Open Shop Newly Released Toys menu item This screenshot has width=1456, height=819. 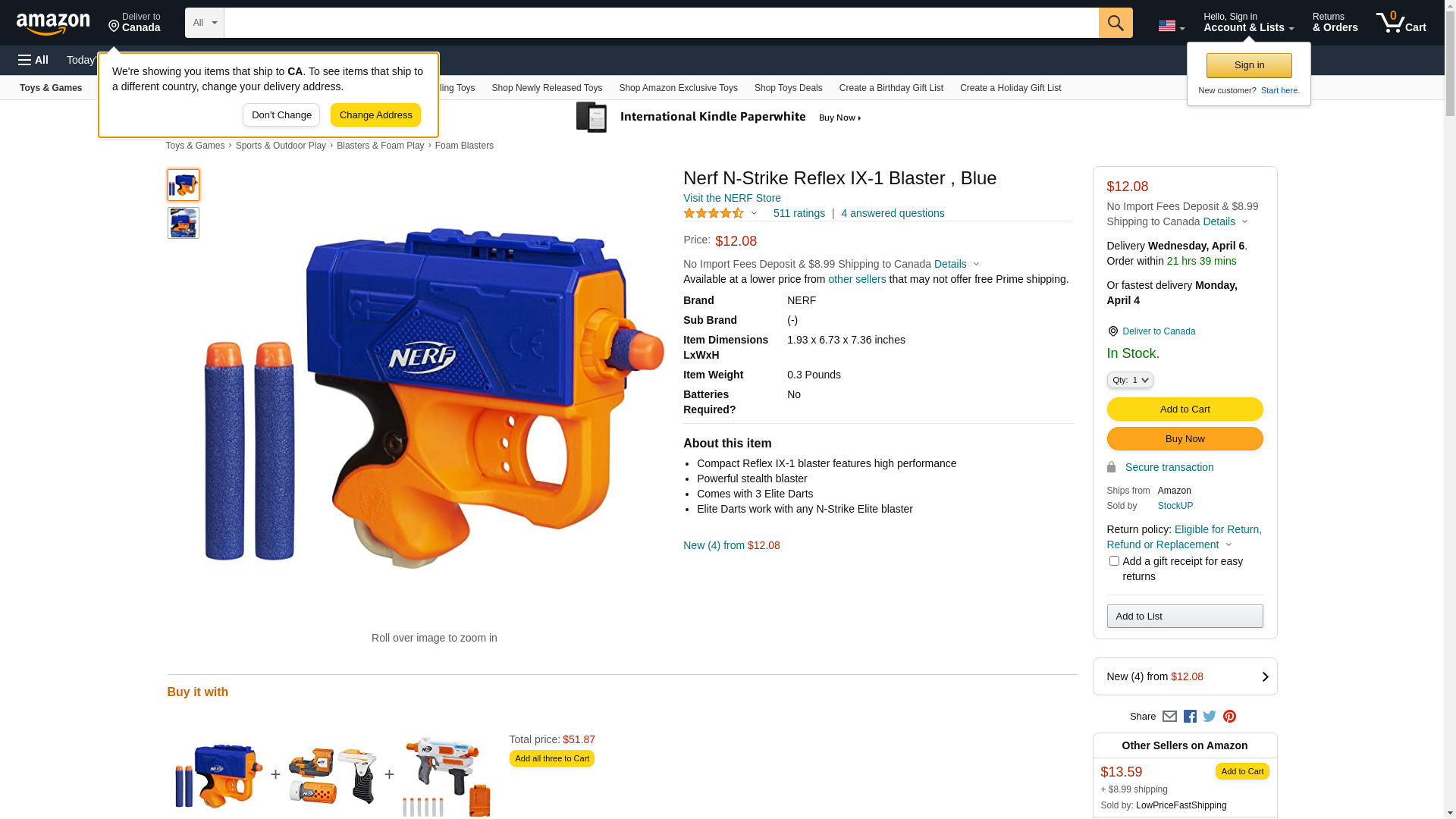click(547, 88)
